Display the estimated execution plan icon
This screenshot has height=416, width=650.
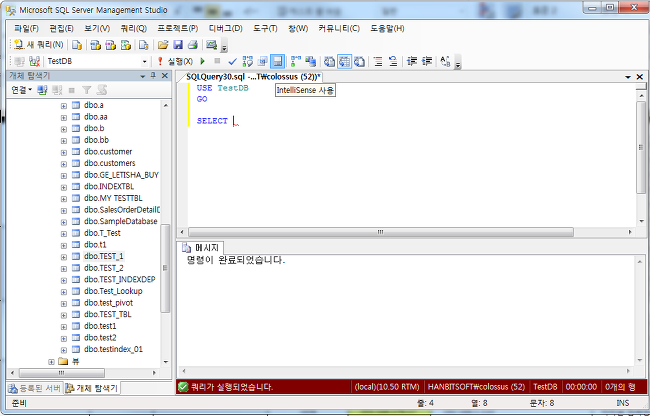(x=247, y=61)
